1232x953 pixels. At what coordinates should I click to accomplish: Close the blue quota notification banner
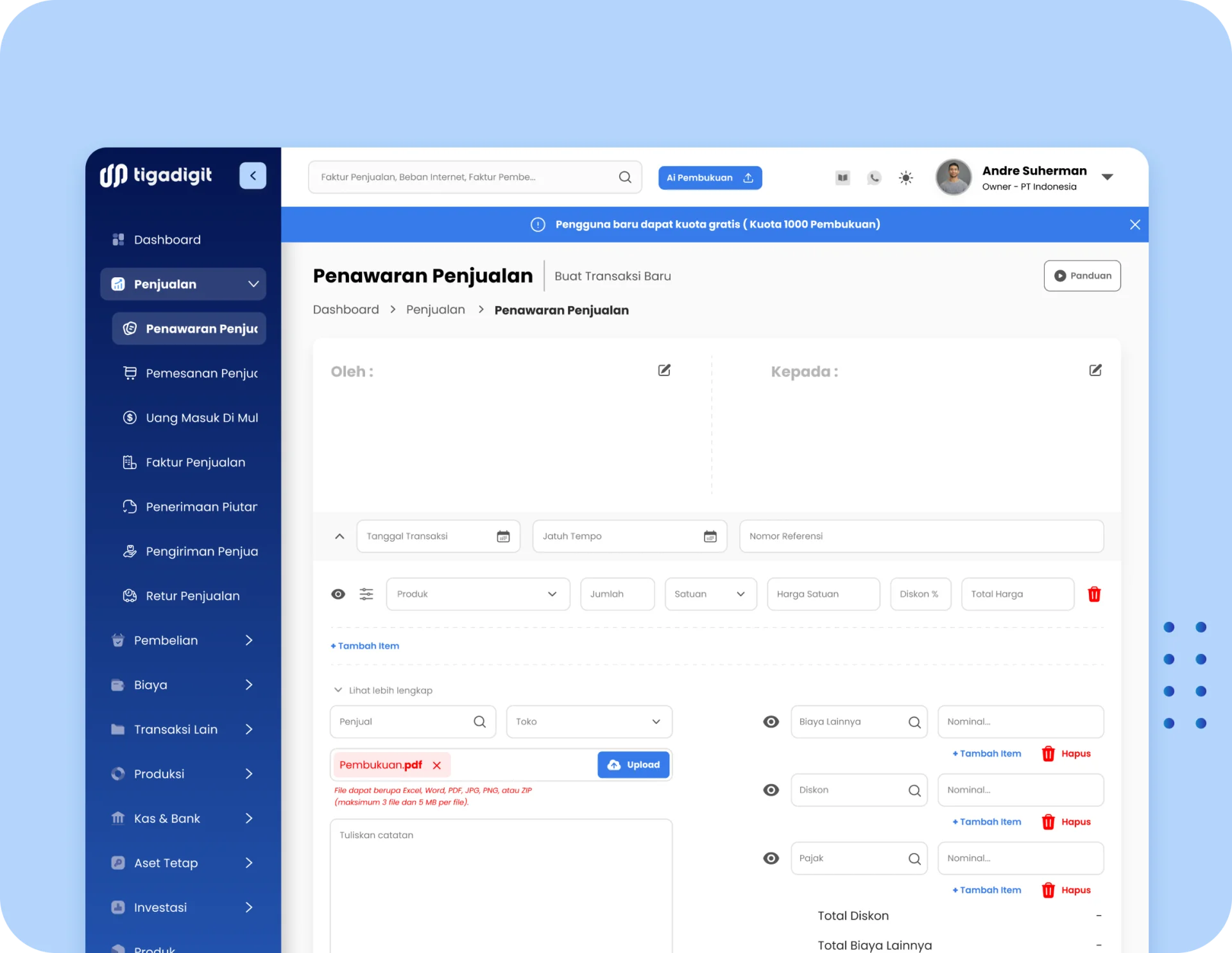click(1134, 225)
